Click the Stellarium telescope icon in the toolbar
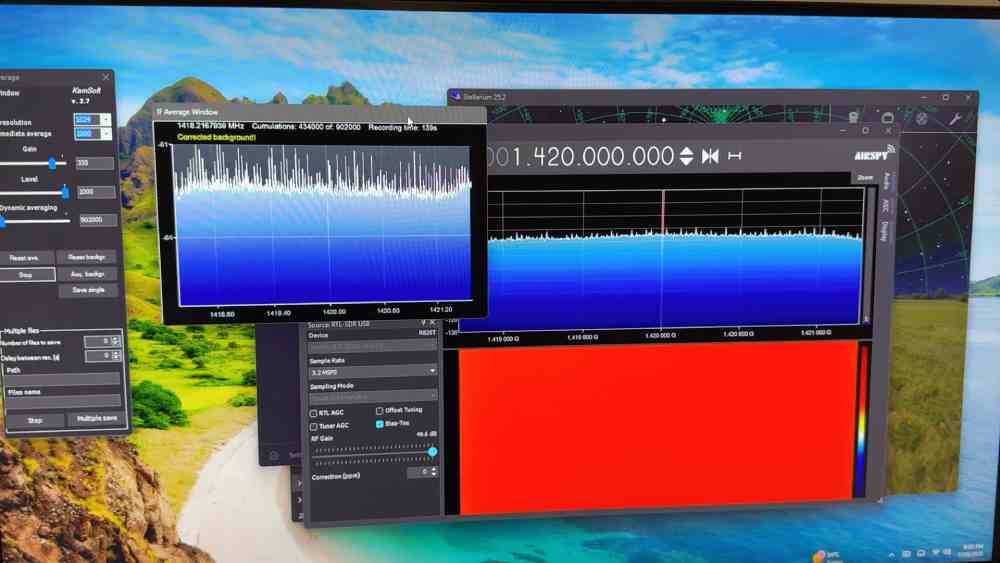 click(x=853, y=118)
